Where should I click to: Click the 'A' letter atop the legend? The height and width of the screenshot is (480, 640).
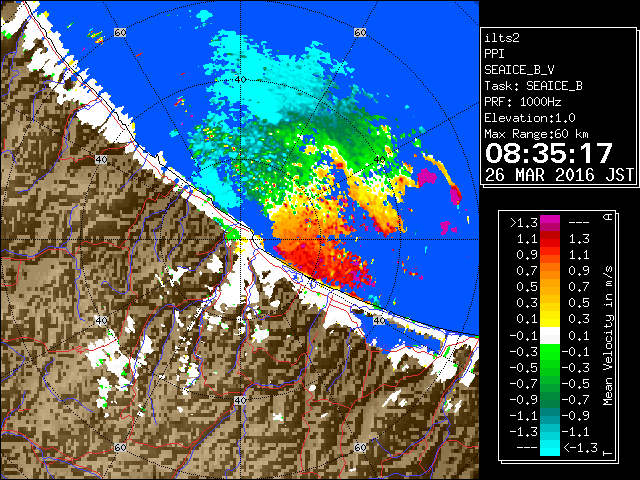608,217
